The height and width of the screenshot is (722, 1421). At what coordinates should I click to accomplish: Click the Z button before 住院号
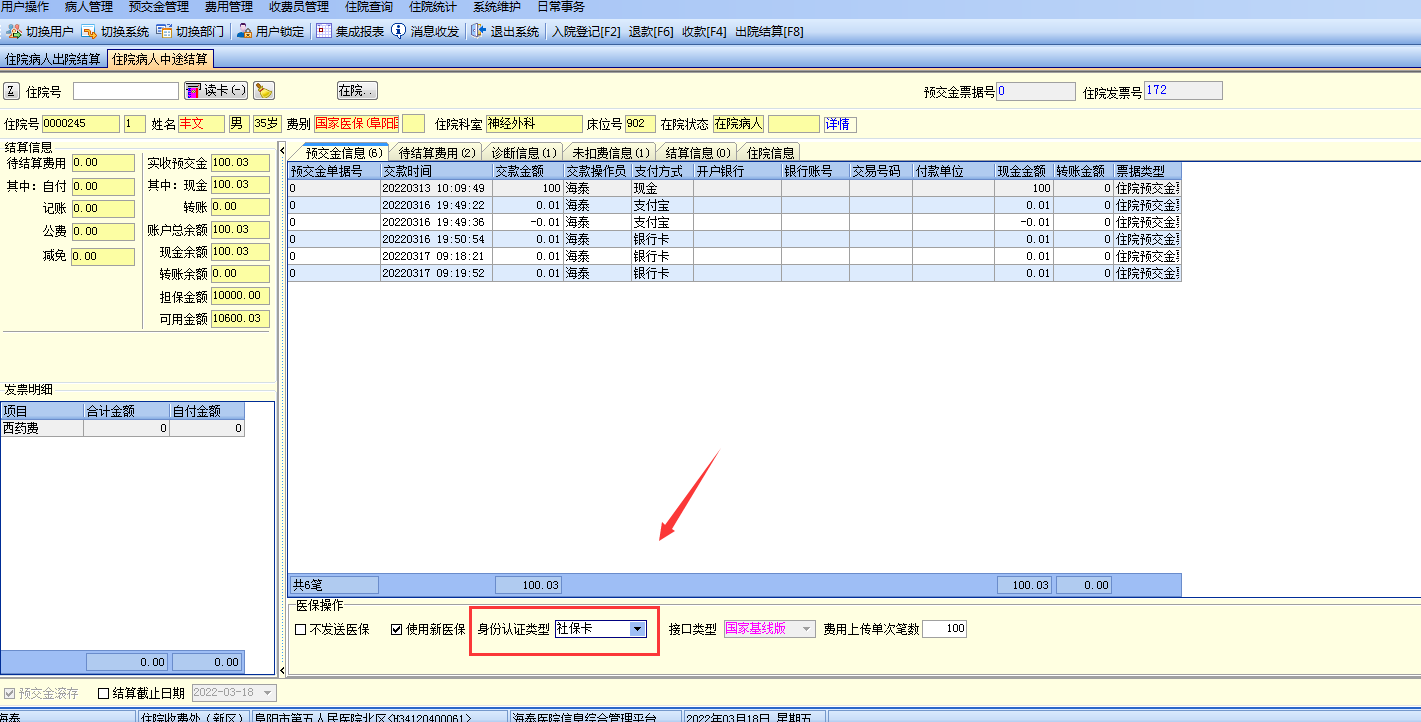pos(11,91)
